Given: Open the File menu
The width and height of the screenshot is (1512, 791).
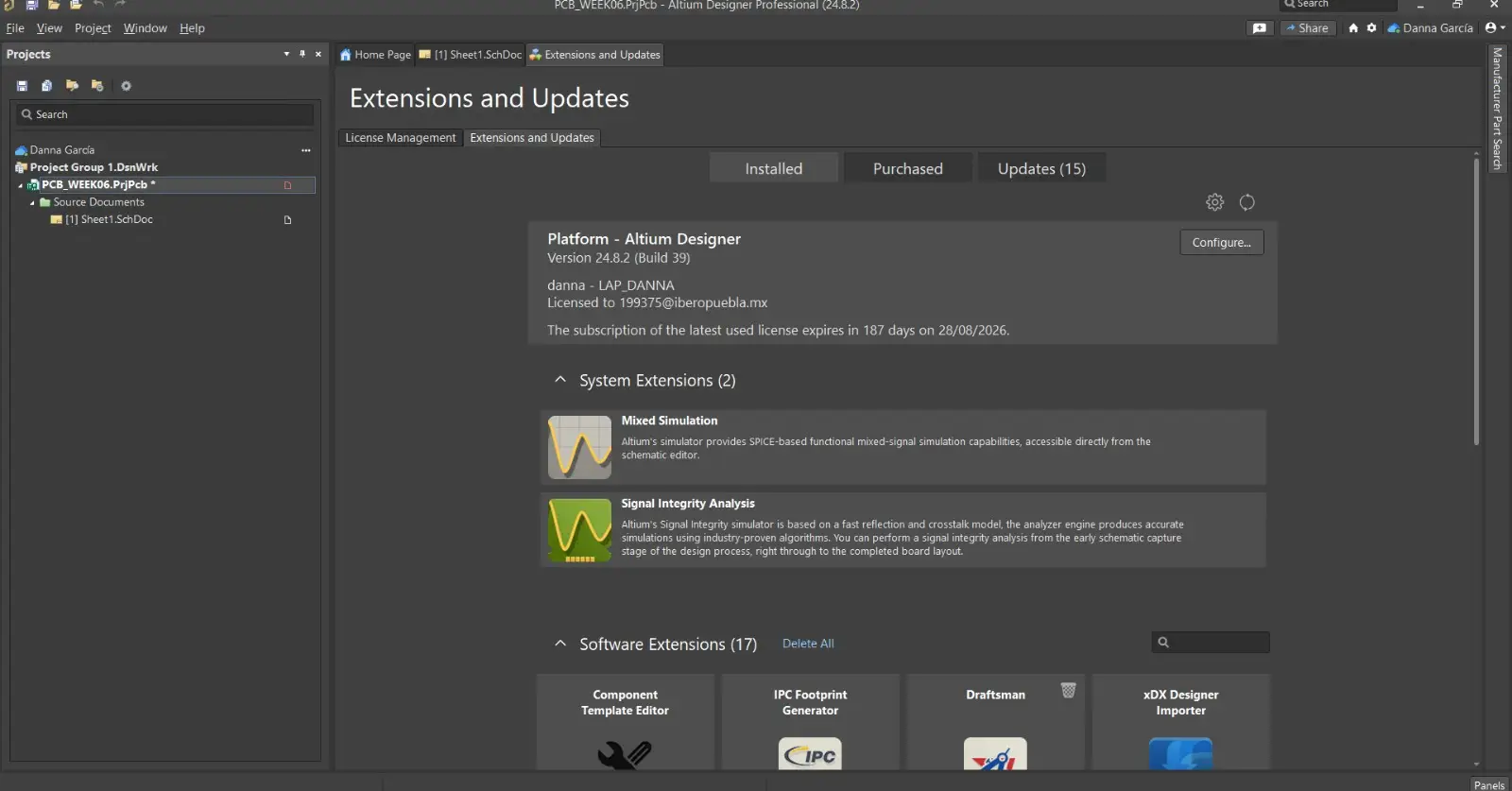Looking at the screenshot, I should pyautogui.click(x=15, y=28).
